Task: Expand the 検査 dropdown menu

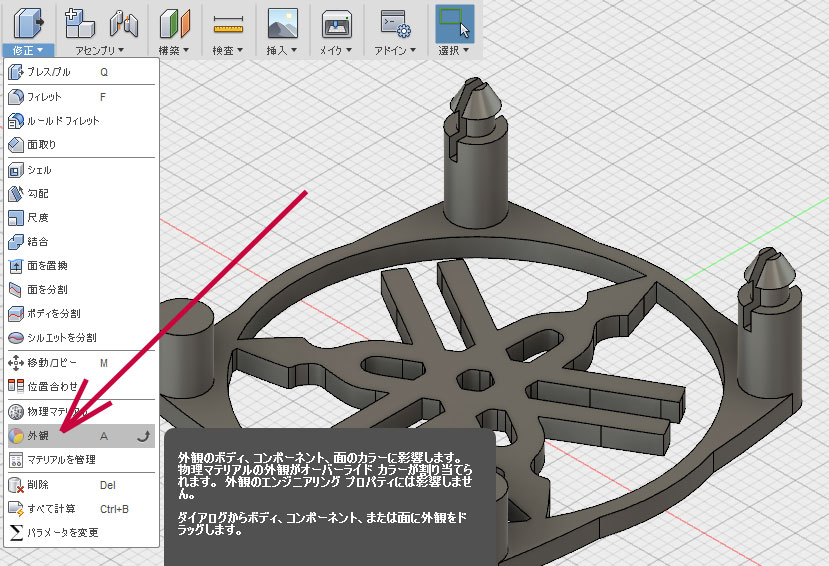Action: [228, 49]
